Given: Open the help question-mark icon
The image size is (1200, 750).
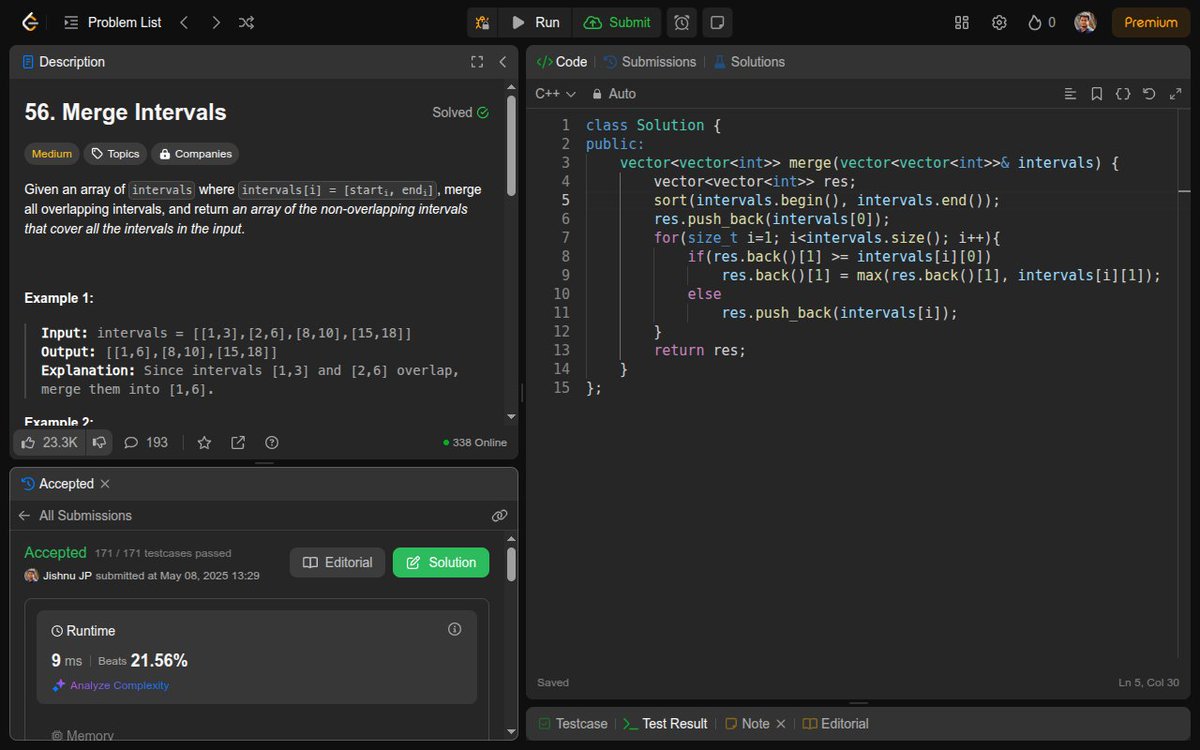Looking at the screenshot, I should click(271, 442).
